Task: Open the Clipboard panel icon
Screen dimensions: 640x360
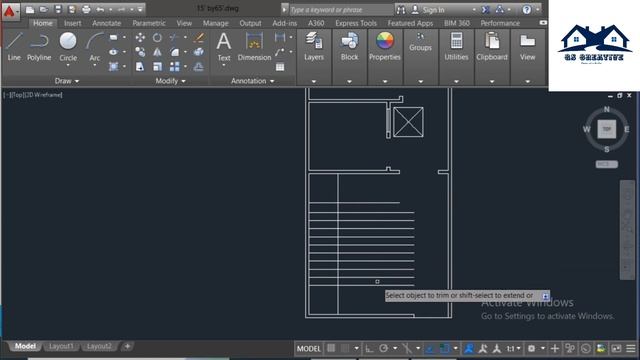Action: tap(492, 46)
